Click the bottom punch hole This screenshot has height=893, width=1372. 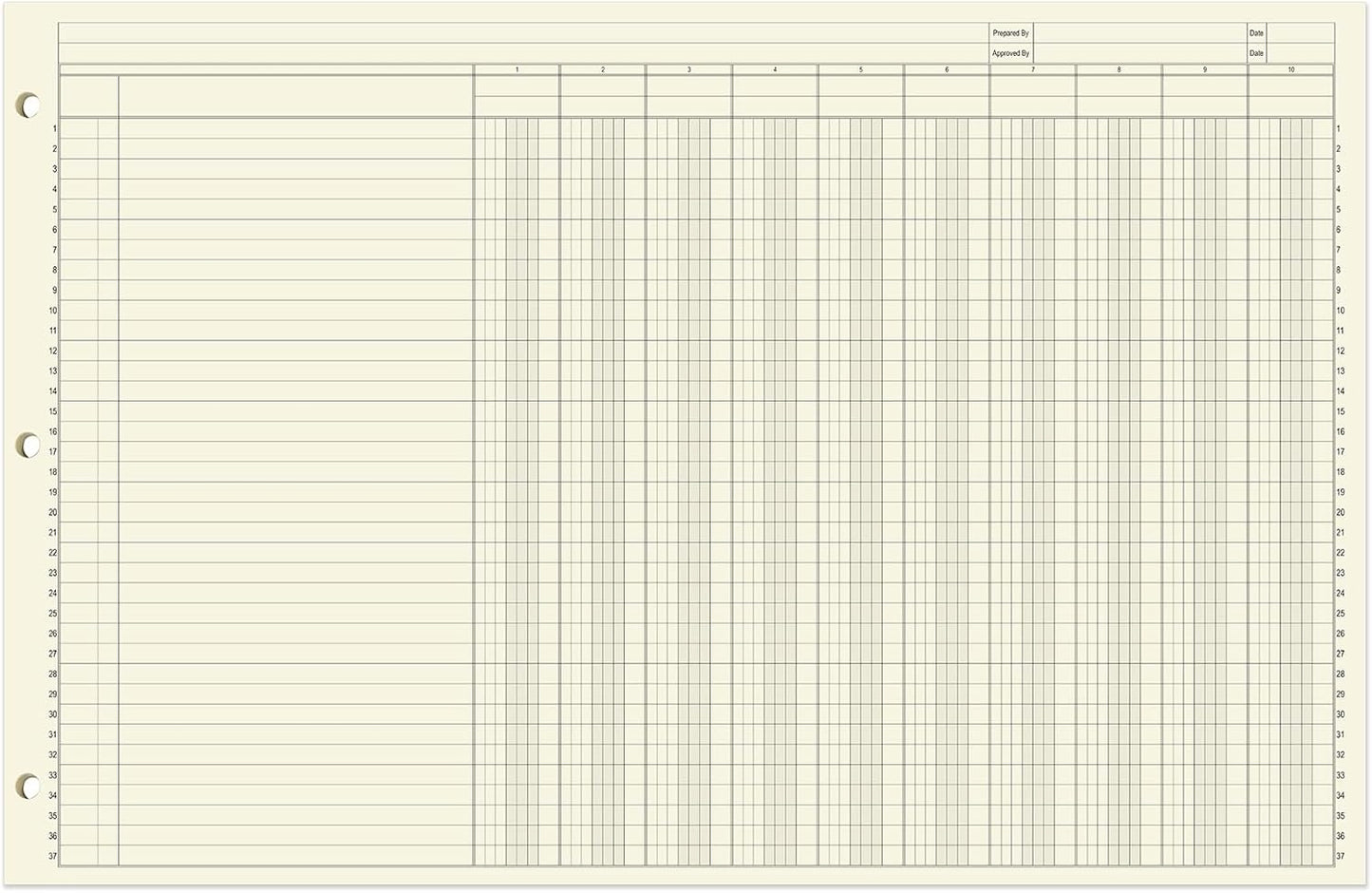(x=28, y=788)
